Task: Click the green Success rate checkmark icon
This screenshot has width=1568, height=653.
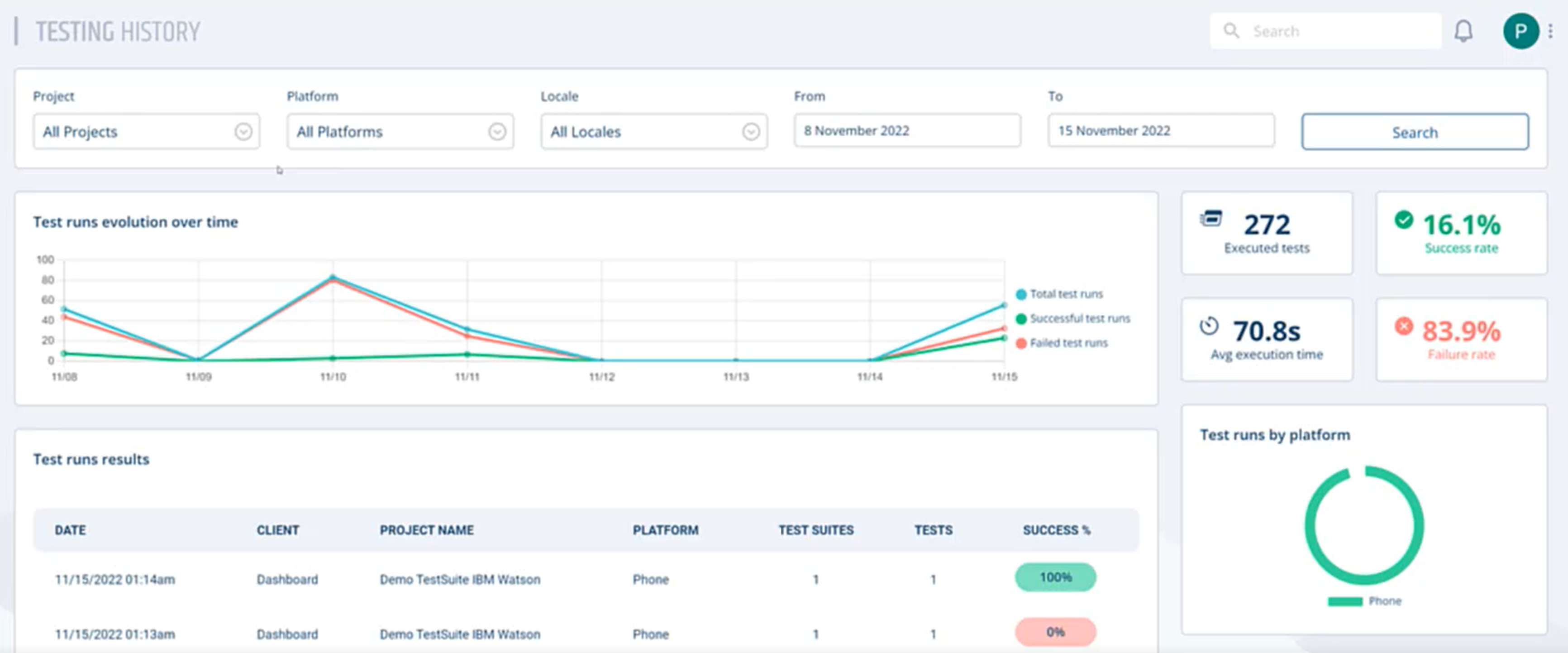Action: point(1404,219)
